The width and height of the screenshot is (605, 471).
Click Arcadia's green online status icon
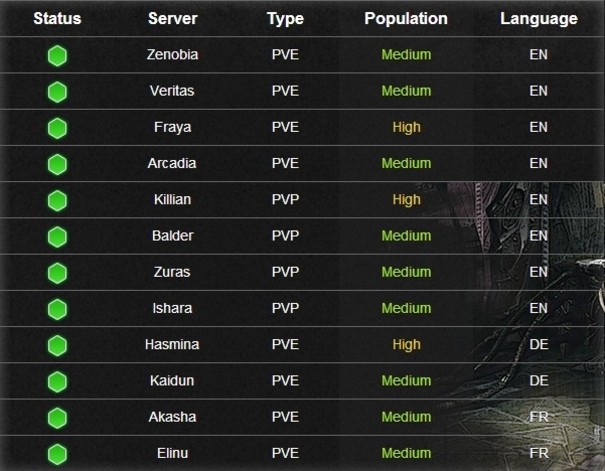(x=57, y=164)
